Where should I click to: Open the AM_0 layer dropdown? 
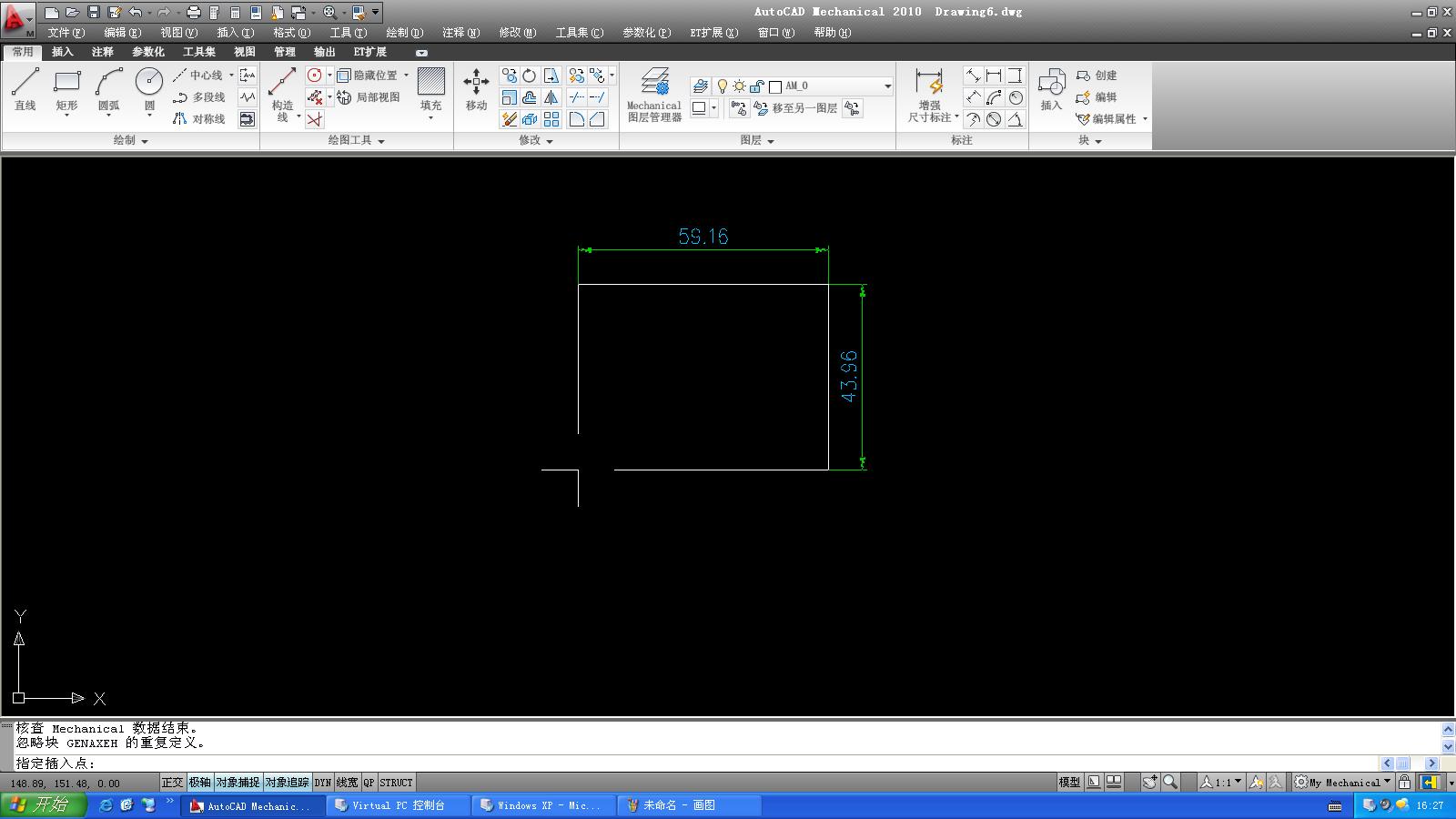pos(887,86)
